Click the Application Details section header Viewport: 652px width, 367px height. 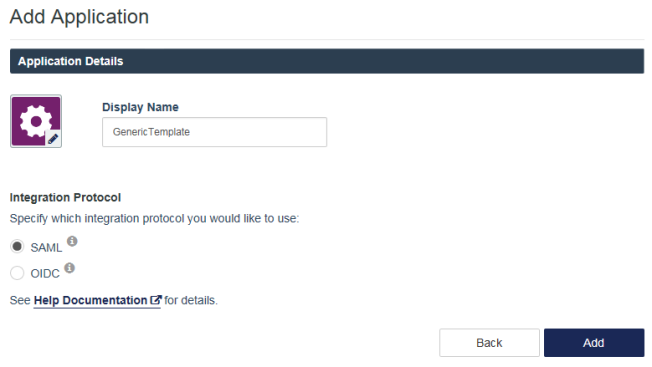tap(327, 61)
